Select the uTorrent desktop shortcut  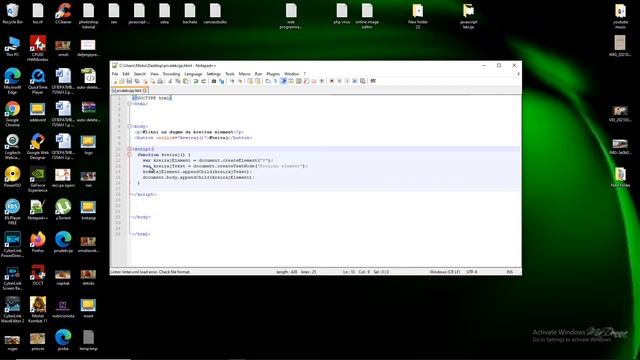[63, 210]
